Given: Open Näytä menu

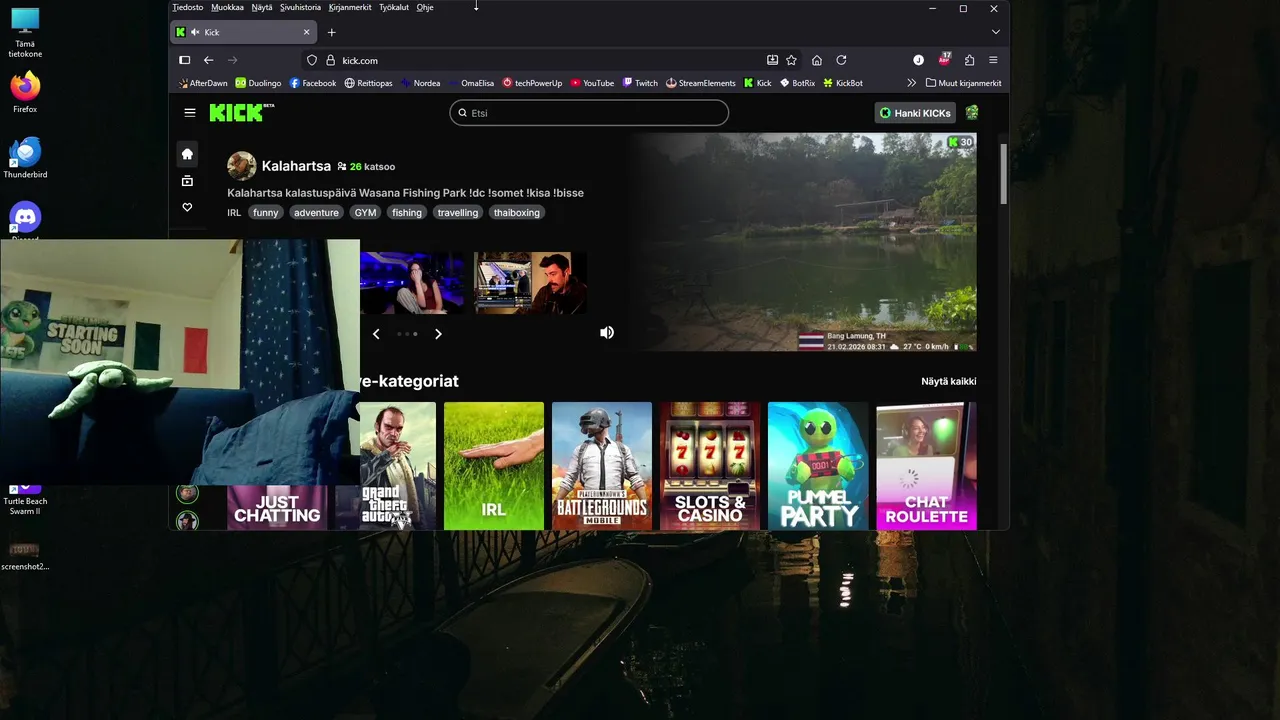Looking at the screenshot, I should click(x=261, y=7).
